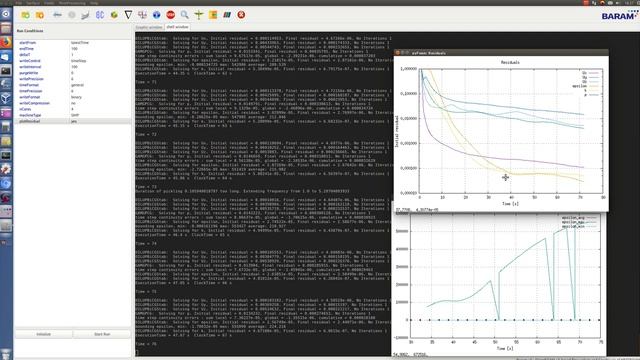
Task: Click the red system tray indicator icon
Action: 586,2
